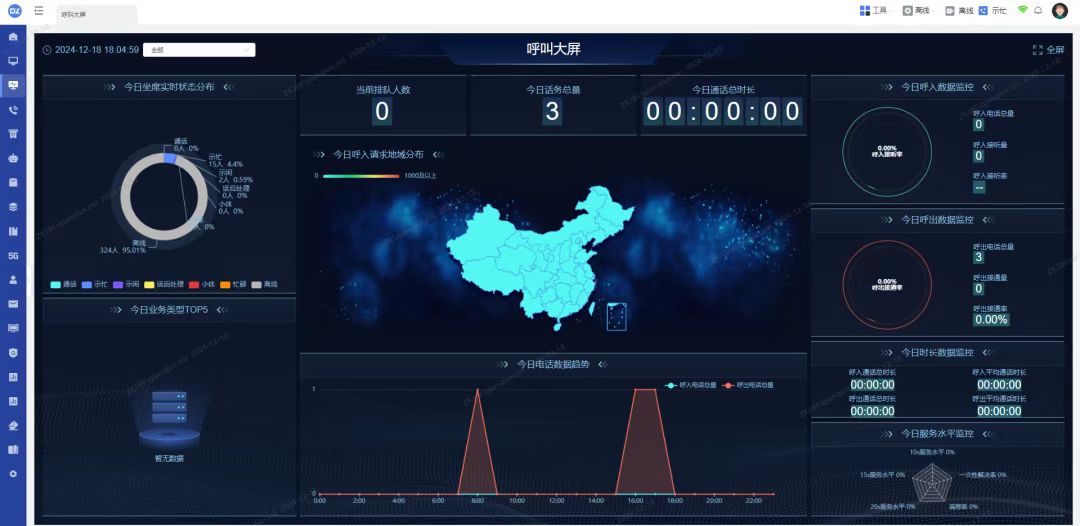Open the plain monitor icon in the sidebar

(x=12, y=61)
